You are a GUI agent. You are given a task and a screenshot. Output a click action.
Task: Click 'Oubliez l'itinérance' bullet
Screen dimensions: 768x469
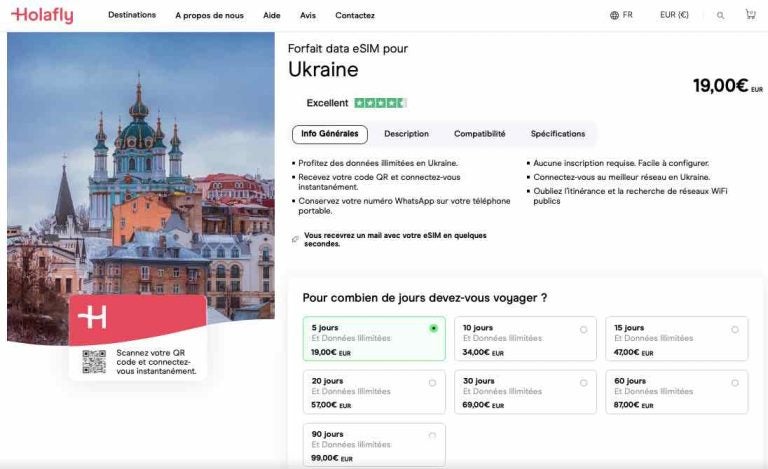point(630,196)
